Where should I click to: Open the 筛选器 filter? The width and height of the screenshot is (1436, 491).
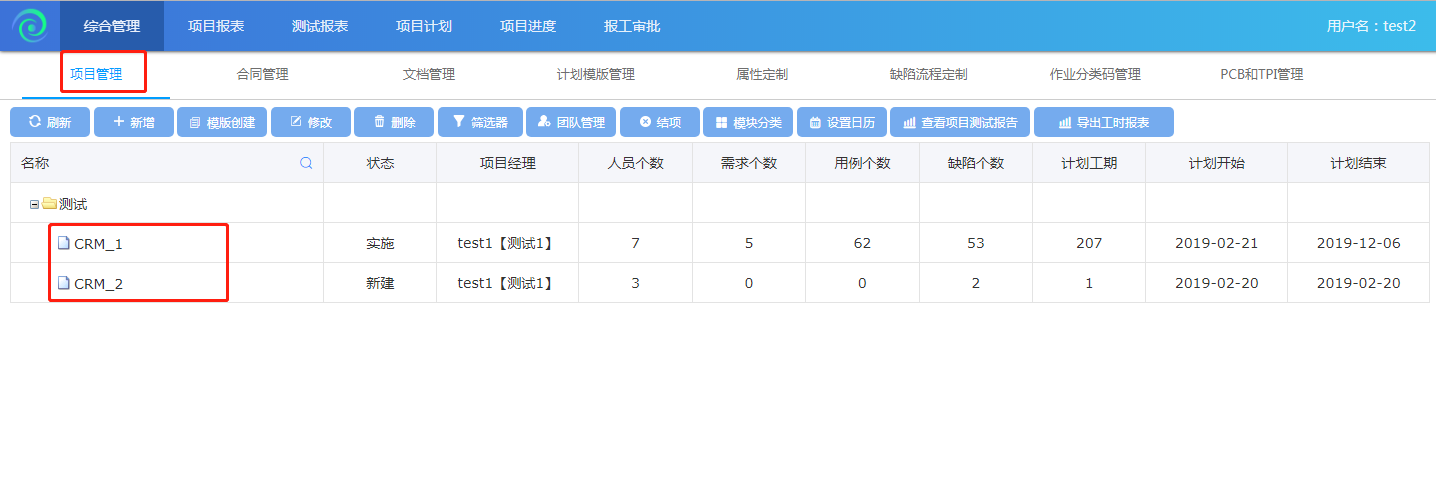[x=480, y=122]
